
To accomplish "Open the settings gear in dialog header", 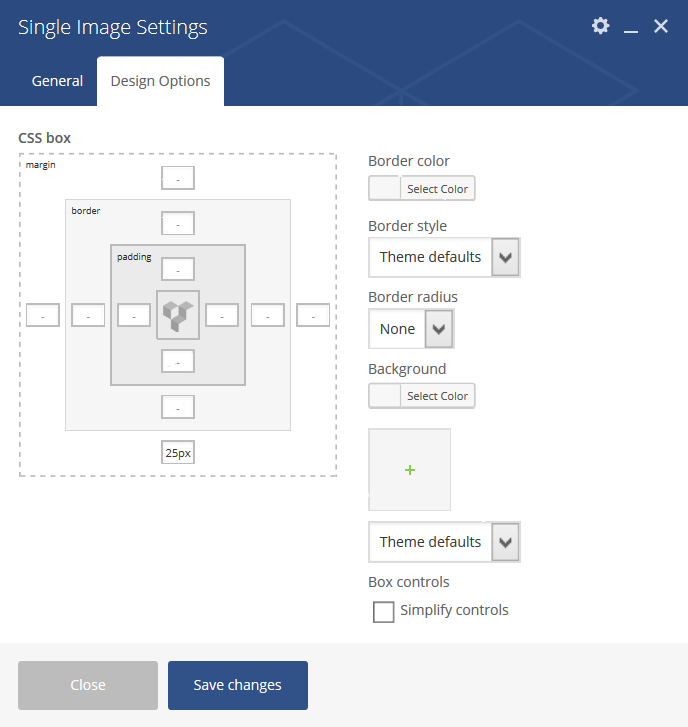I will pos(600,26).
